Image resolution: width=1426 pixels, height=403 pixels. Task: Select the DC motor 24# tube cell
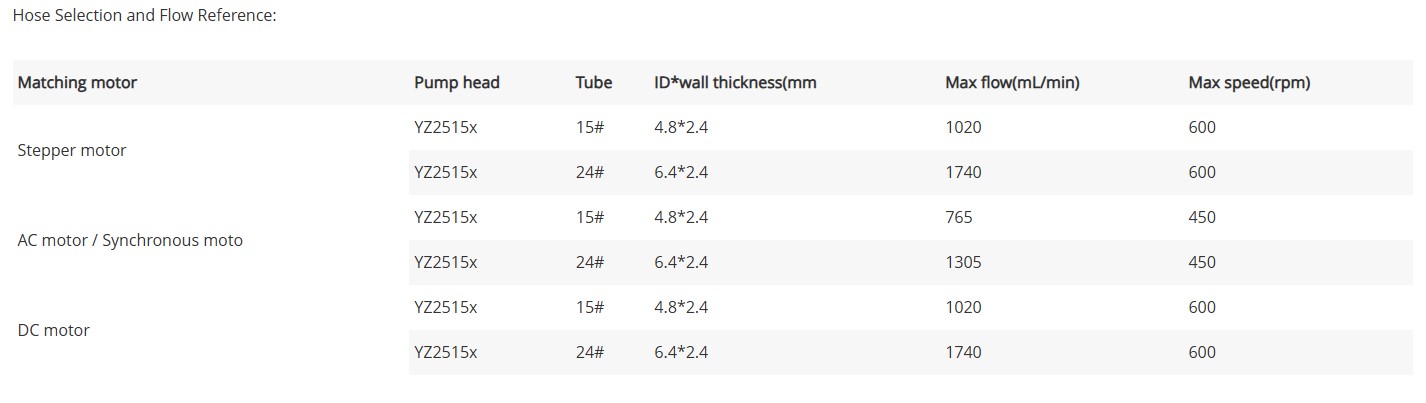point(590,352)
